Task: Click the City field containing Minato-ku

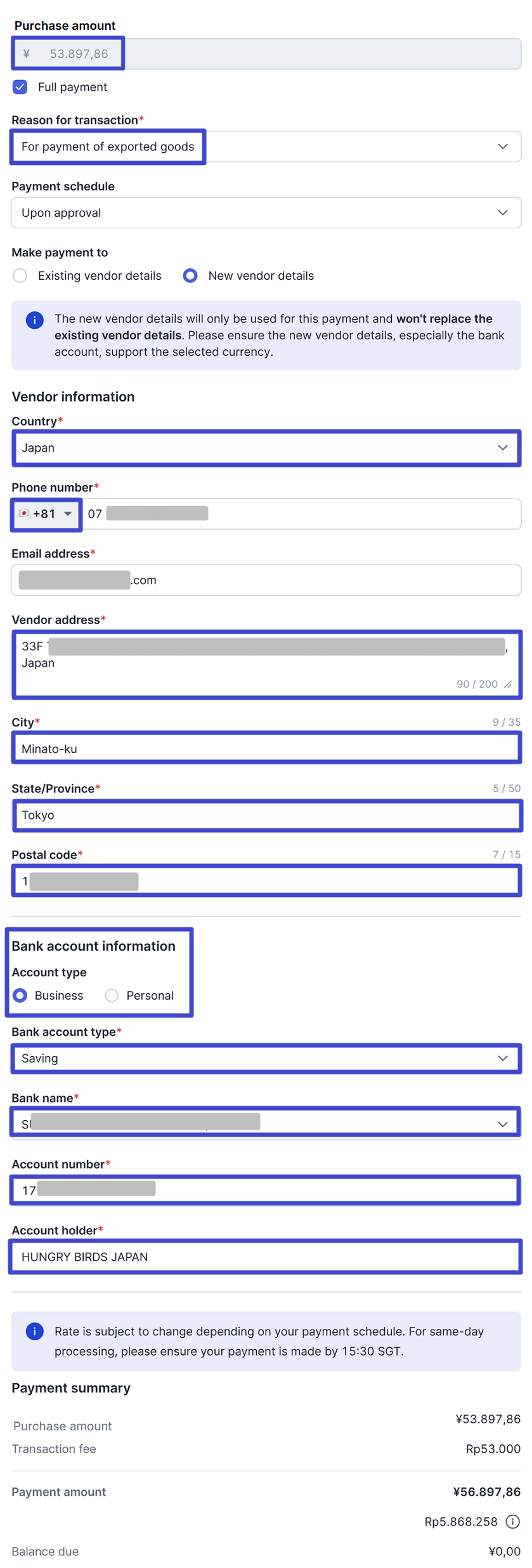Action: (266, 748)
